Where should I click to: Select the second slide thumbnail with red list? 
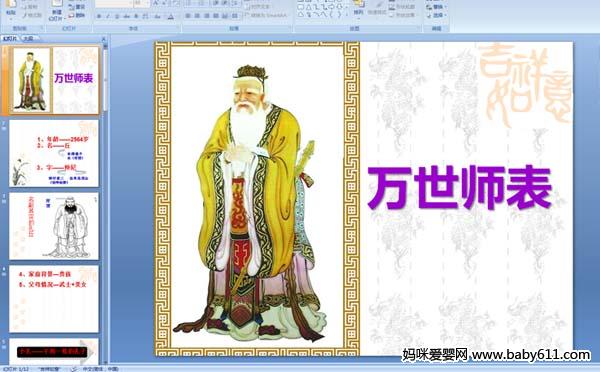[54, 153]
